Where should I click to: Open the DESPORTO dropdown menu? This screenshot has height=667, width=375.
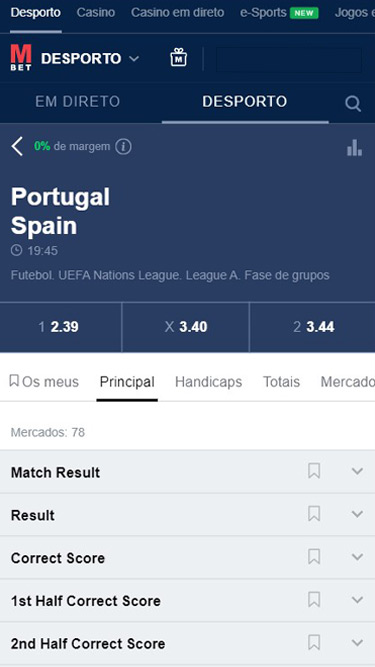pos(90,59)
